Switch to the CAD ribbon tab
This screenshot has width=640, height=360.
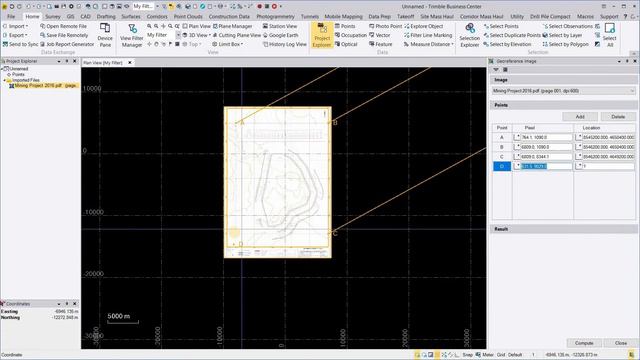tap(85, 17)
